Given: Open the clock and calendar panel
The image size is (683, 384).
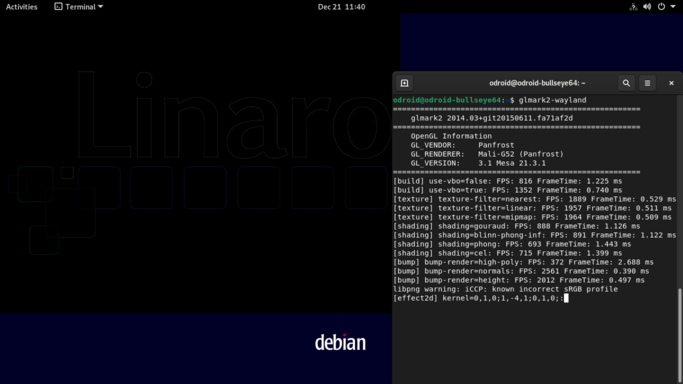Looking at the screenshot, I should 342,7.
